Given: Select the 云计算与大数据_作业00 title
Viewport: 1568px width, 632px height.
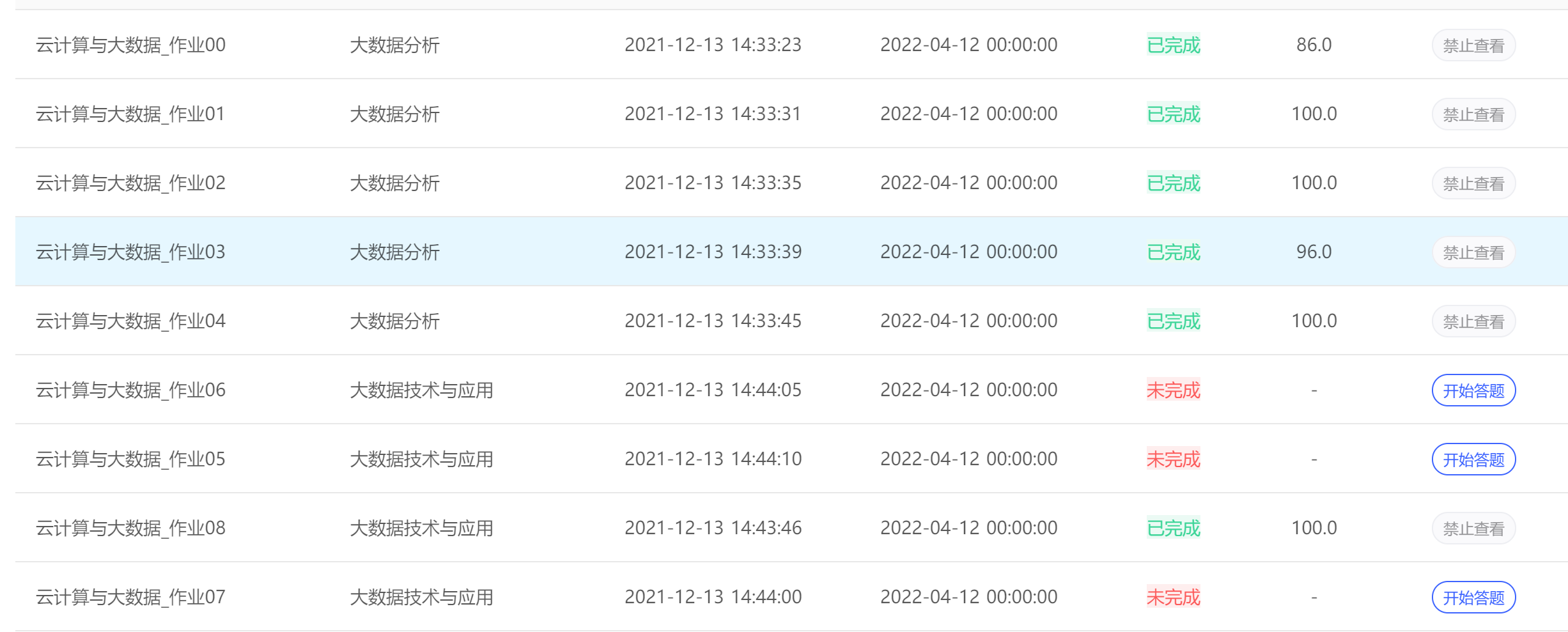Looking at the screenshot, I should click(x=130, y=45).
